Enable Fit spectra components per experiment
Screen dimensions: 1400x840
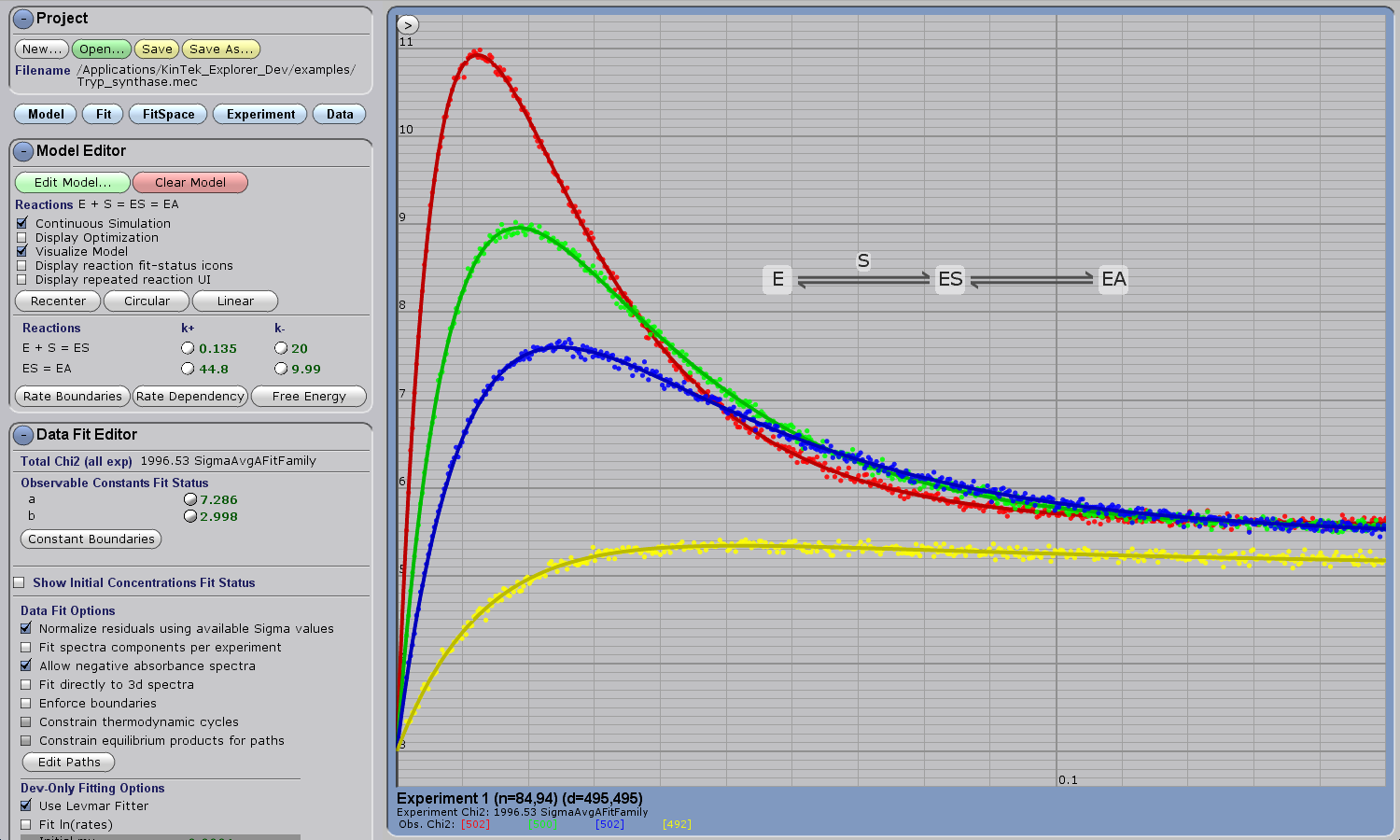pyautogui.click(x=26, y=647)
